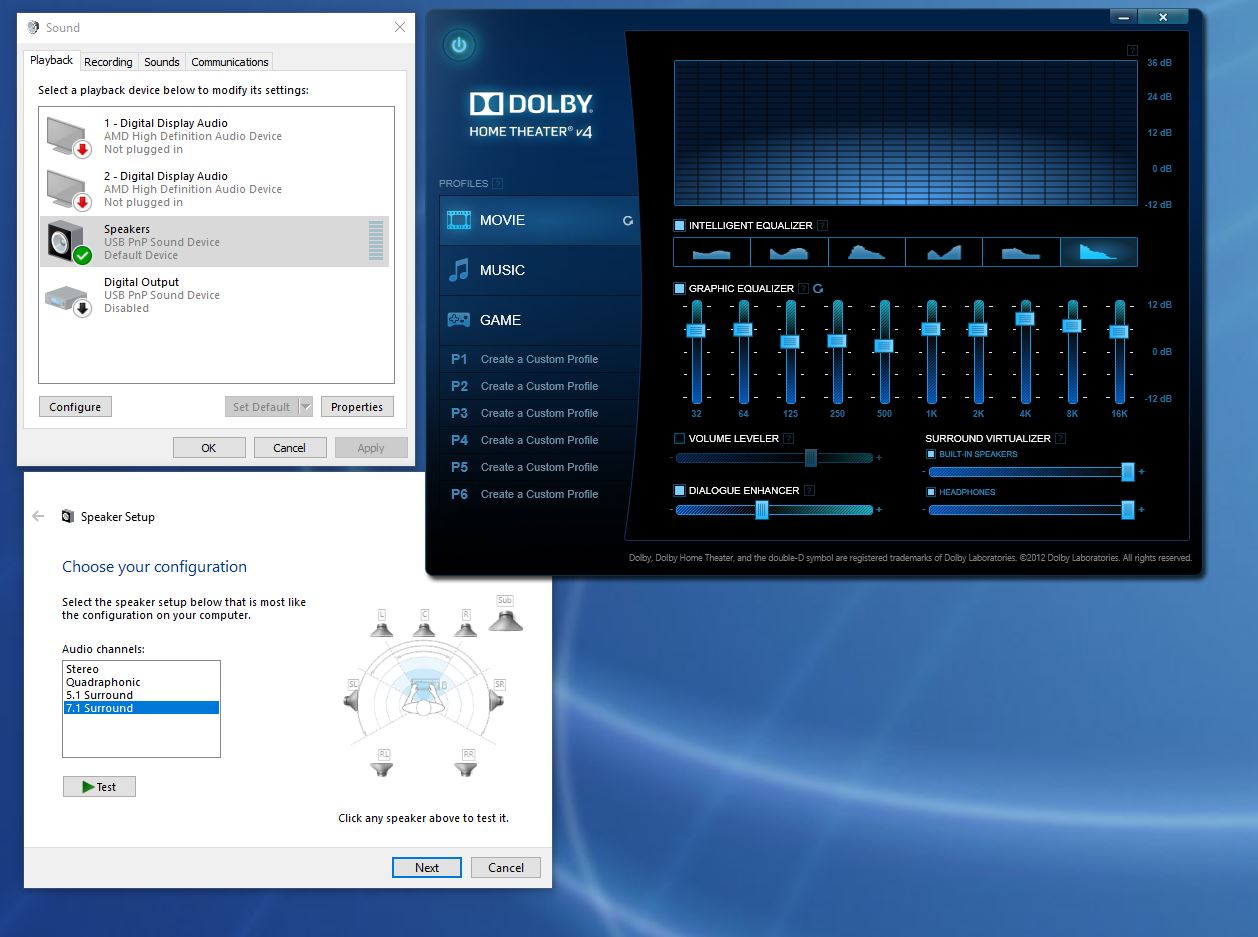The width and height of the screenshot is (1258, 937).
Task: Select 5.1 Surround in Audio channels list
Action: tap(141, 695)
